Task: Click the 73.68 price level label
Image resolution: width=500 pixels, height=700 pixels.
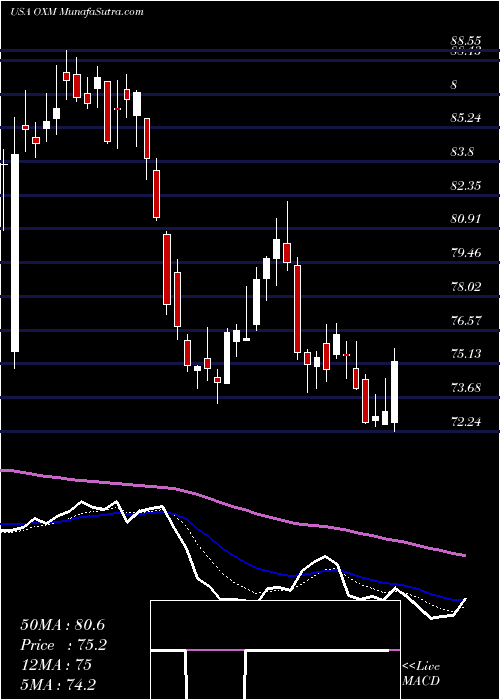Action: (466, 388)
